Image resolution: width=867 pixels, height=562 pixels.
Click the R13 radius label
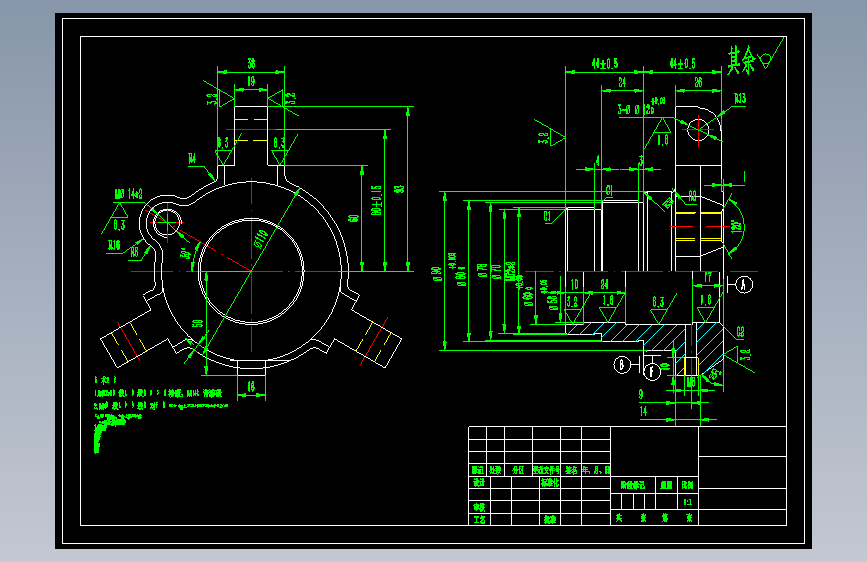coord(740,98)
